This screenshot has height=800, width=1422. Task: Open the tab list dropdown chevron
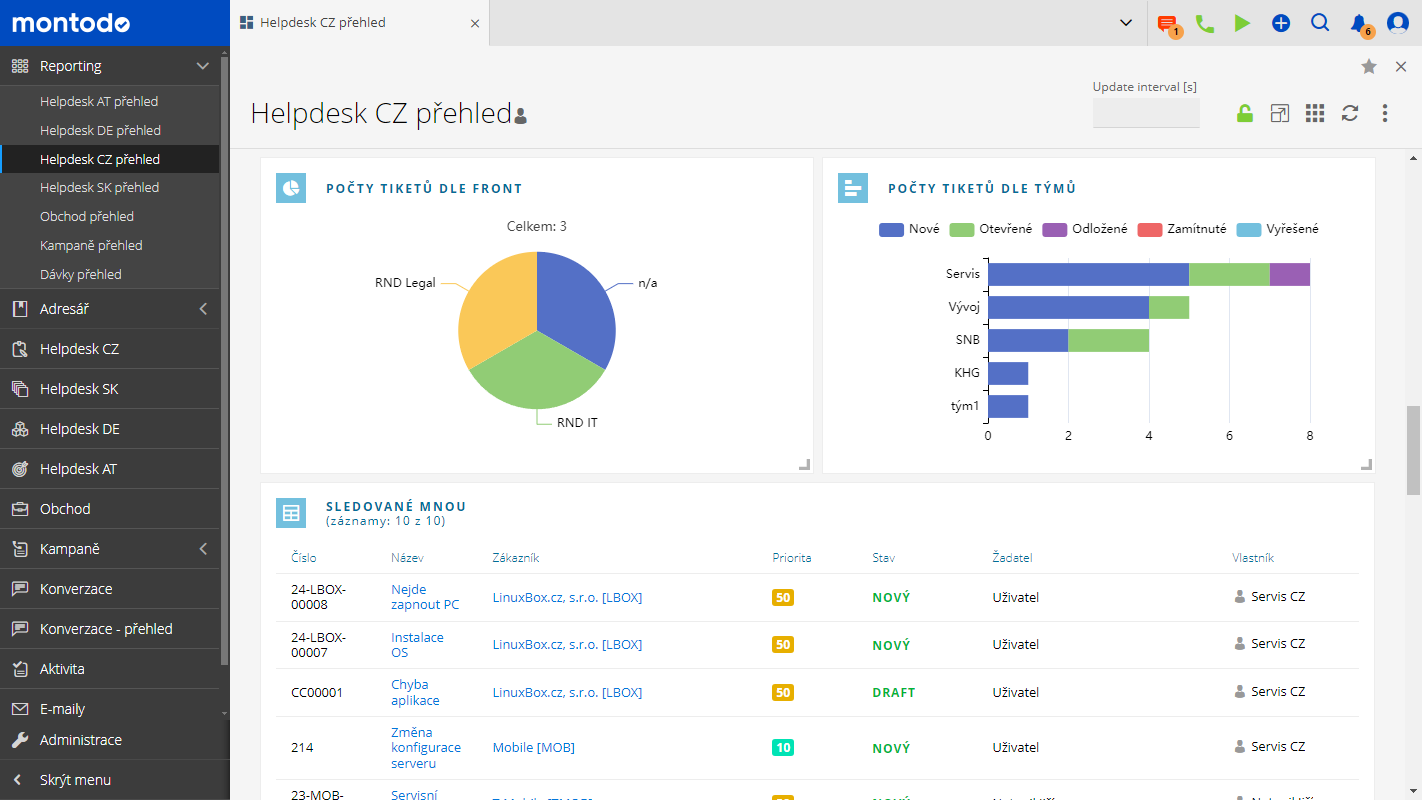point(1126,23)
